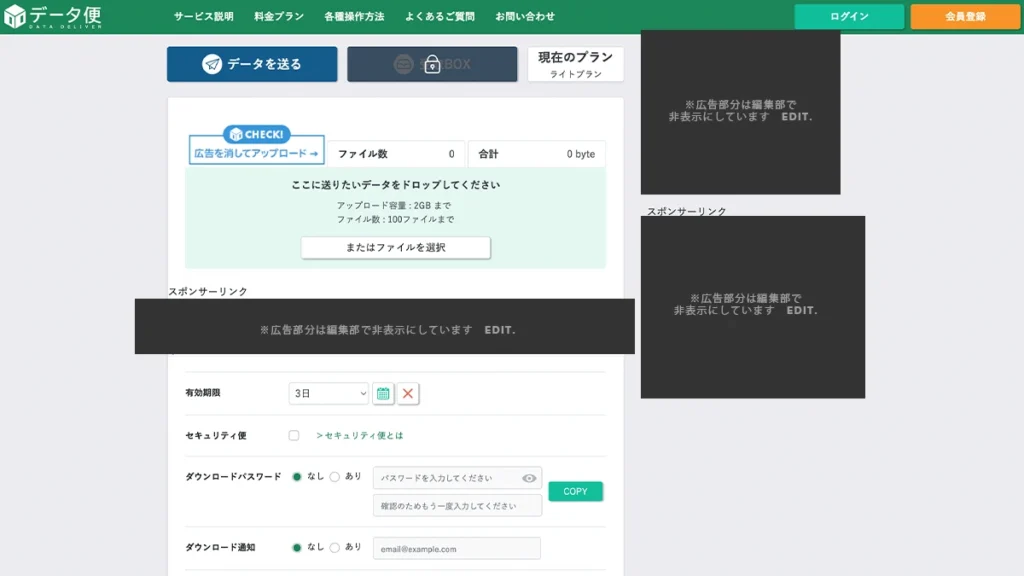The height and width of the screenshot is (576, 1024).
Task: Open お問い合わせ in the top menu
Action: 525,16
